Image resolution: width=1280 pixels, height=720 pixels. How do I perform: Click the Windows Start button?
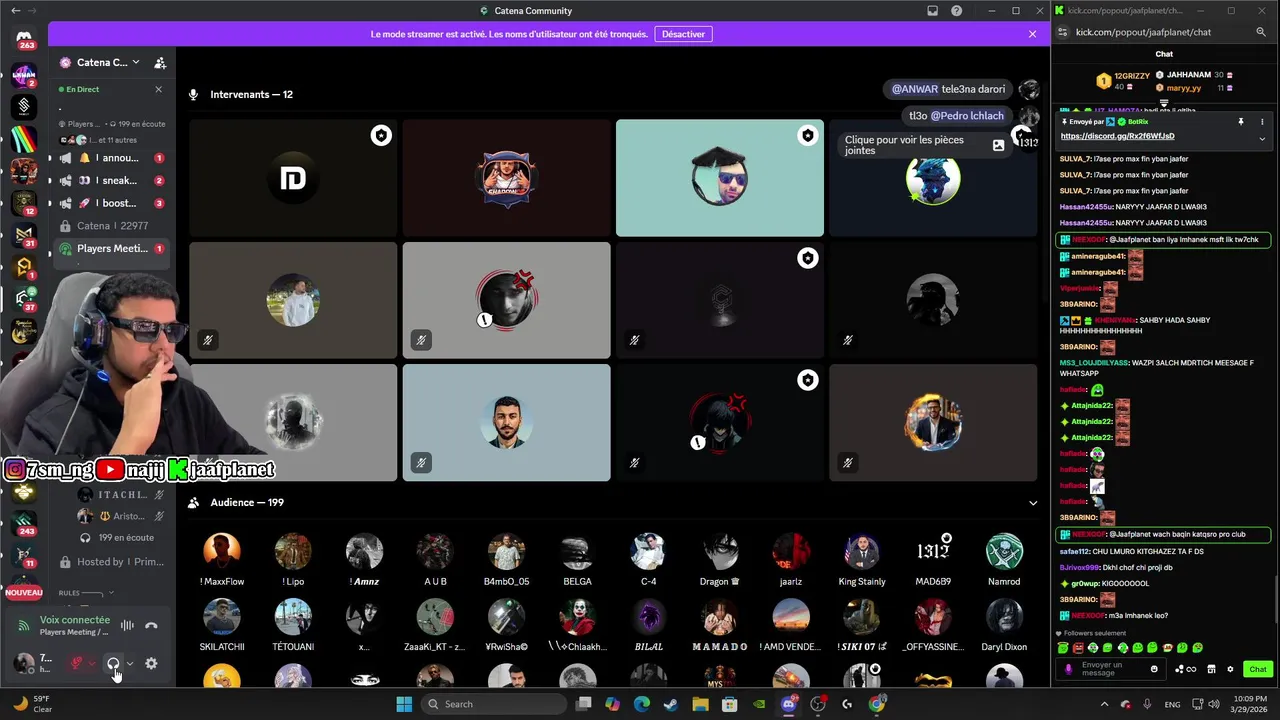click(404, 704)
